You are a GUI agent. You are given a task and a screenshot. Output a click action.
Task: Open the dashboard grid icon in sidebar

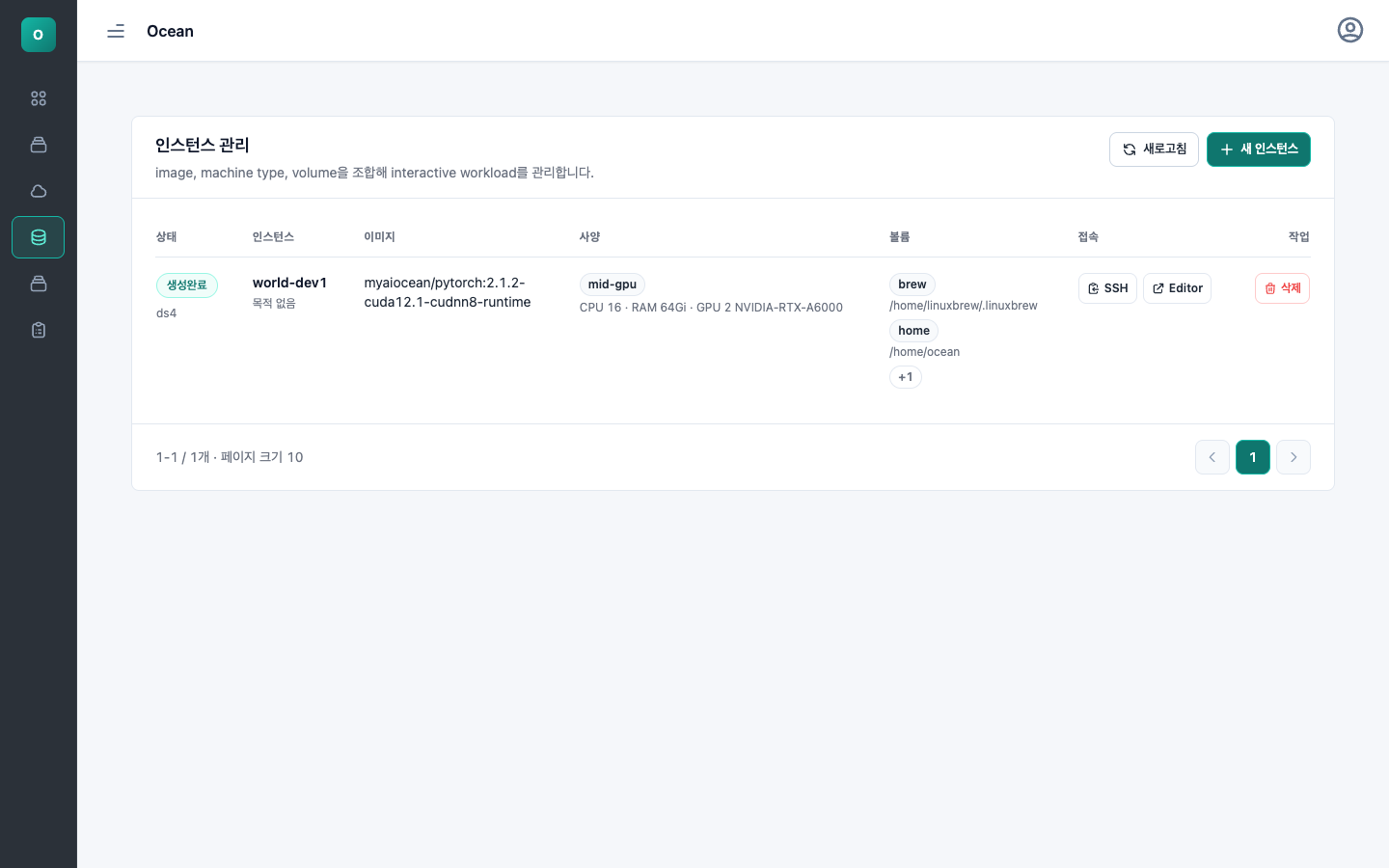point(39,98)
